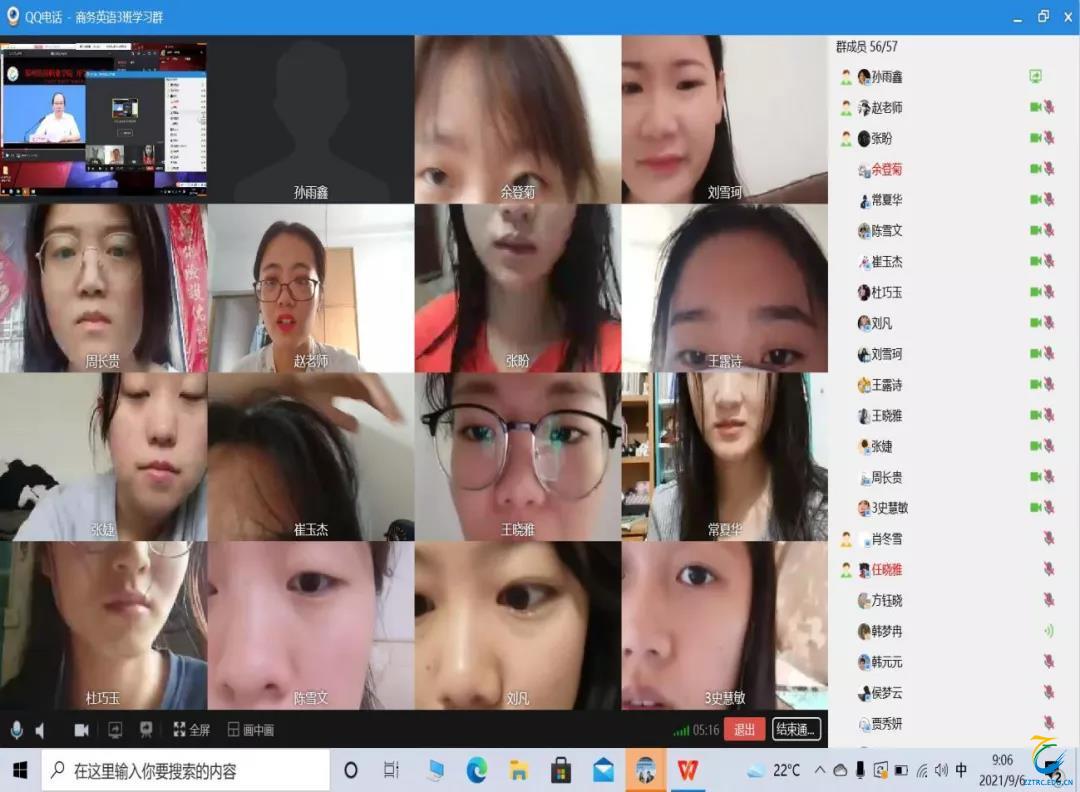Click the Windows search box in taskbar
Image resolution: width=1080 pixels, height=792 pixels.
(185, 771)
